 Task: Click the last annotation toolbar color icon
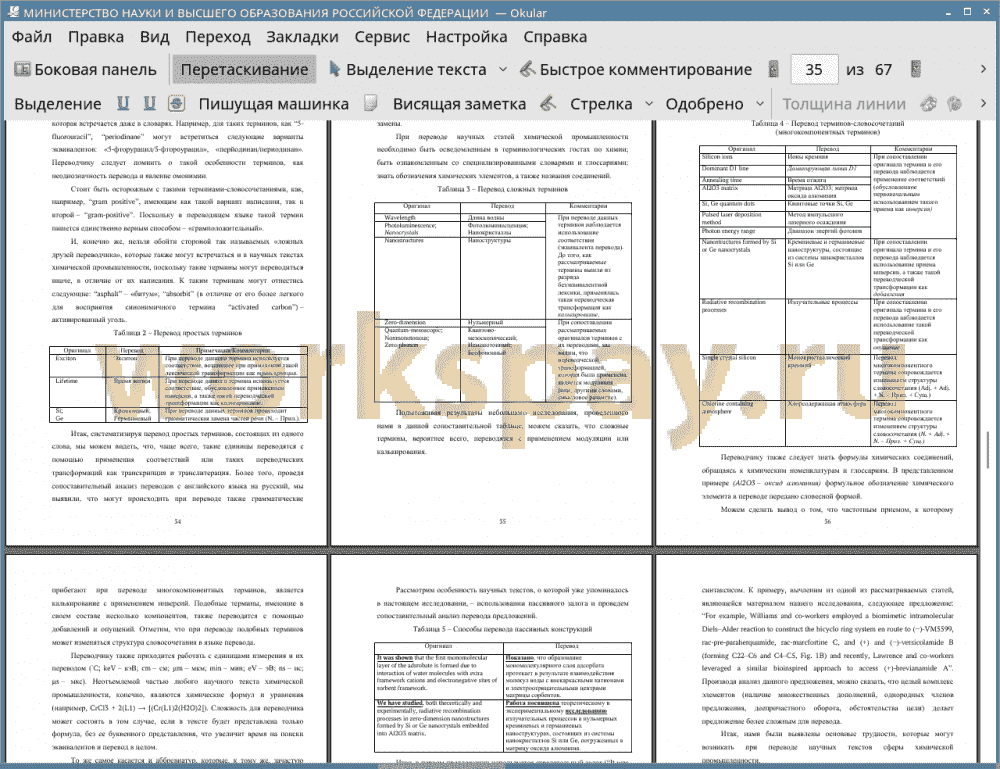[955, 104]
